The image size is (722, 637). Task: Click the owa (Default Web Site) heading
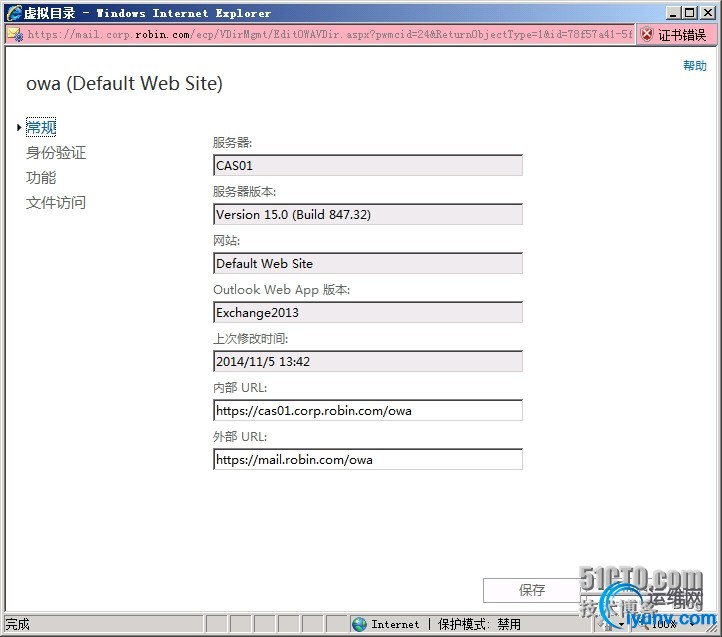coord(124,83)
